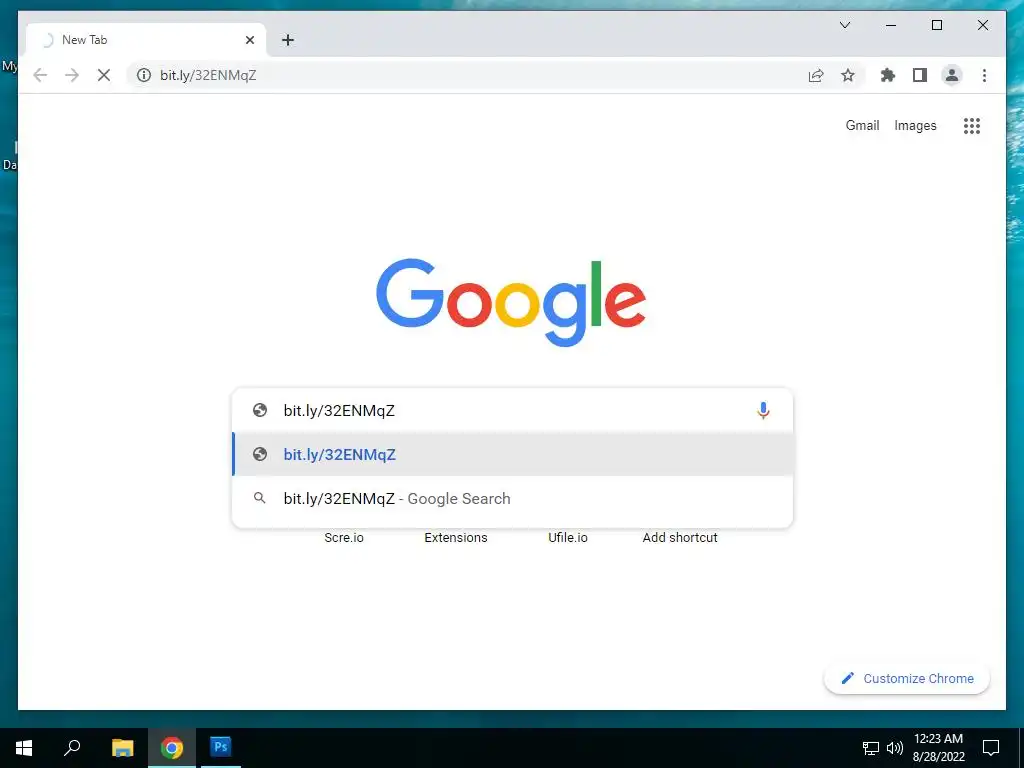Select the New Tab tab
The image size is (1024, 768).
tap(146, 40)
